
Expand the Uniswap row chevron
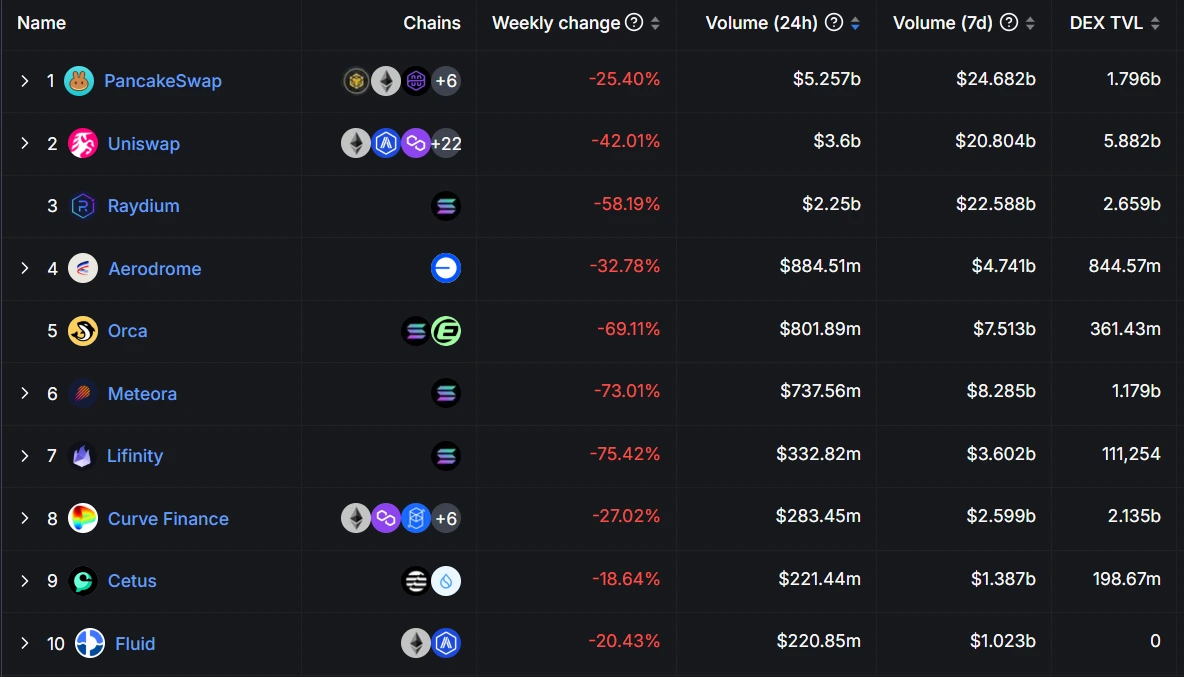(25, 144)
